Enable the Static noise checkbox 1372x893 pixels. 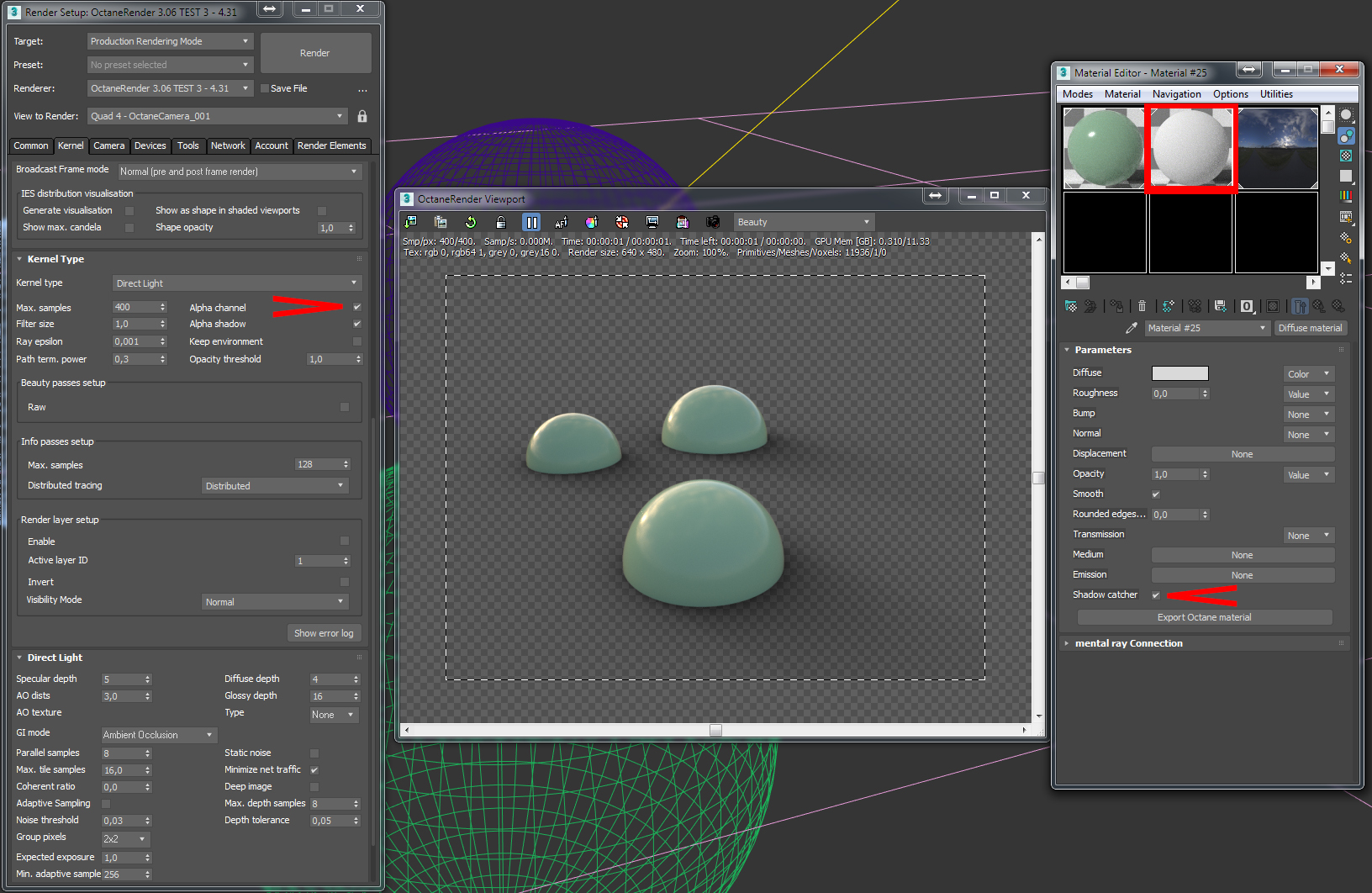[314, 753]
